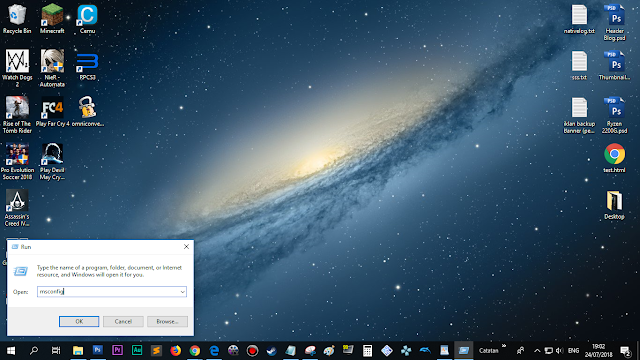640x360 pixels.
Task: Select the Cemu desktop icon
Action: point(87,19)
